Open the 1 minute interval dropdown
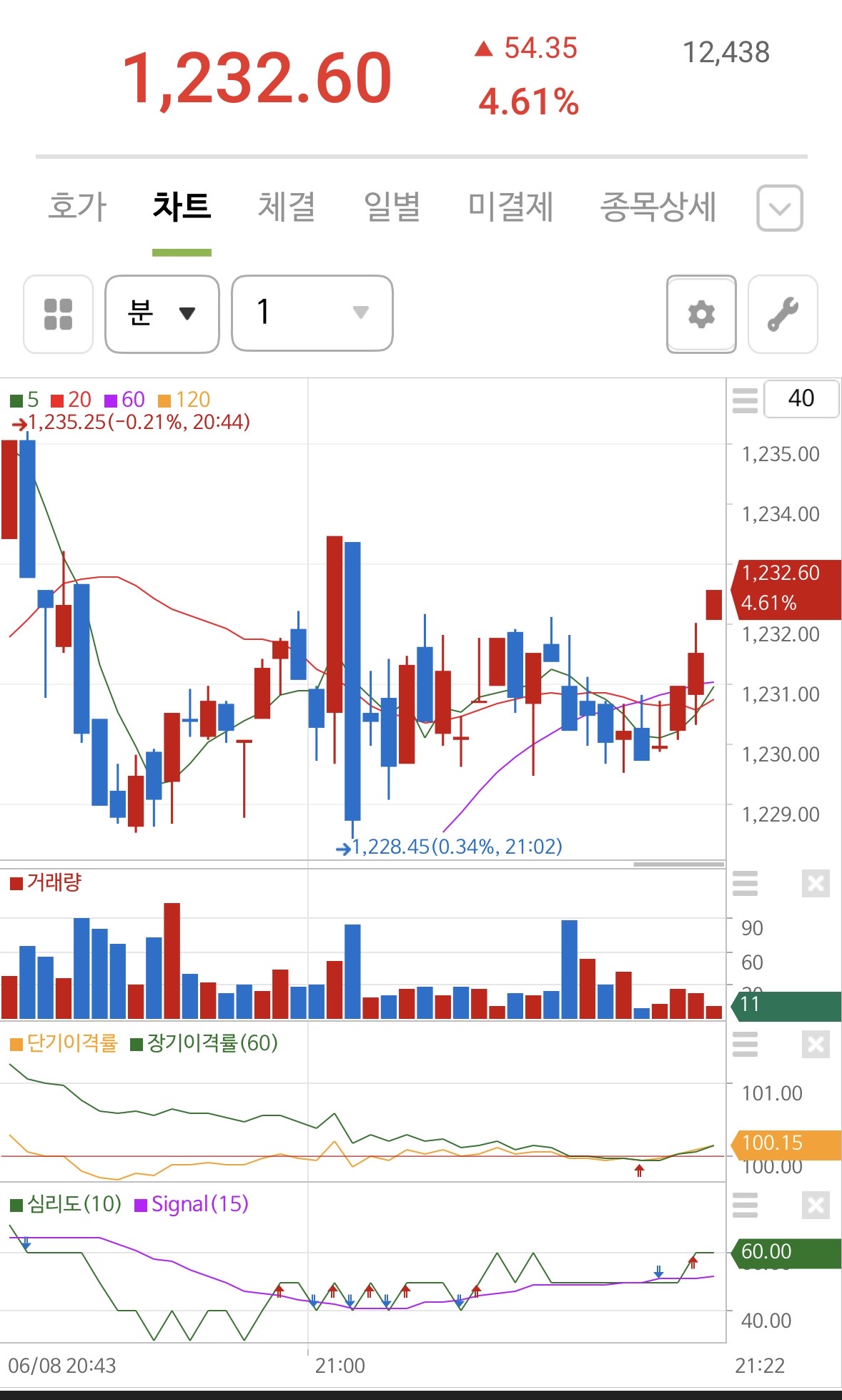Viewport: 842px width, 1400px height. coord(312,313)
